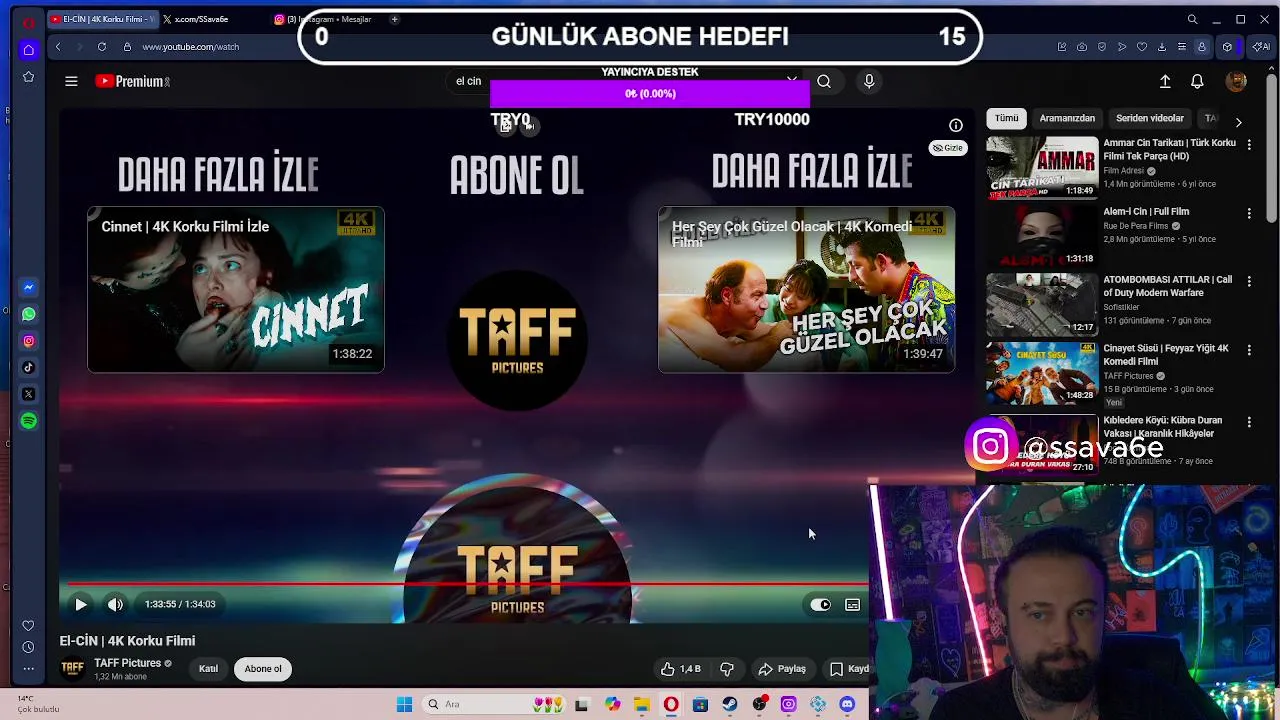Screen dimensions: 1280x720
Task: Click the www.youtube.com/watch address bar
Action: tap(190, 47)
